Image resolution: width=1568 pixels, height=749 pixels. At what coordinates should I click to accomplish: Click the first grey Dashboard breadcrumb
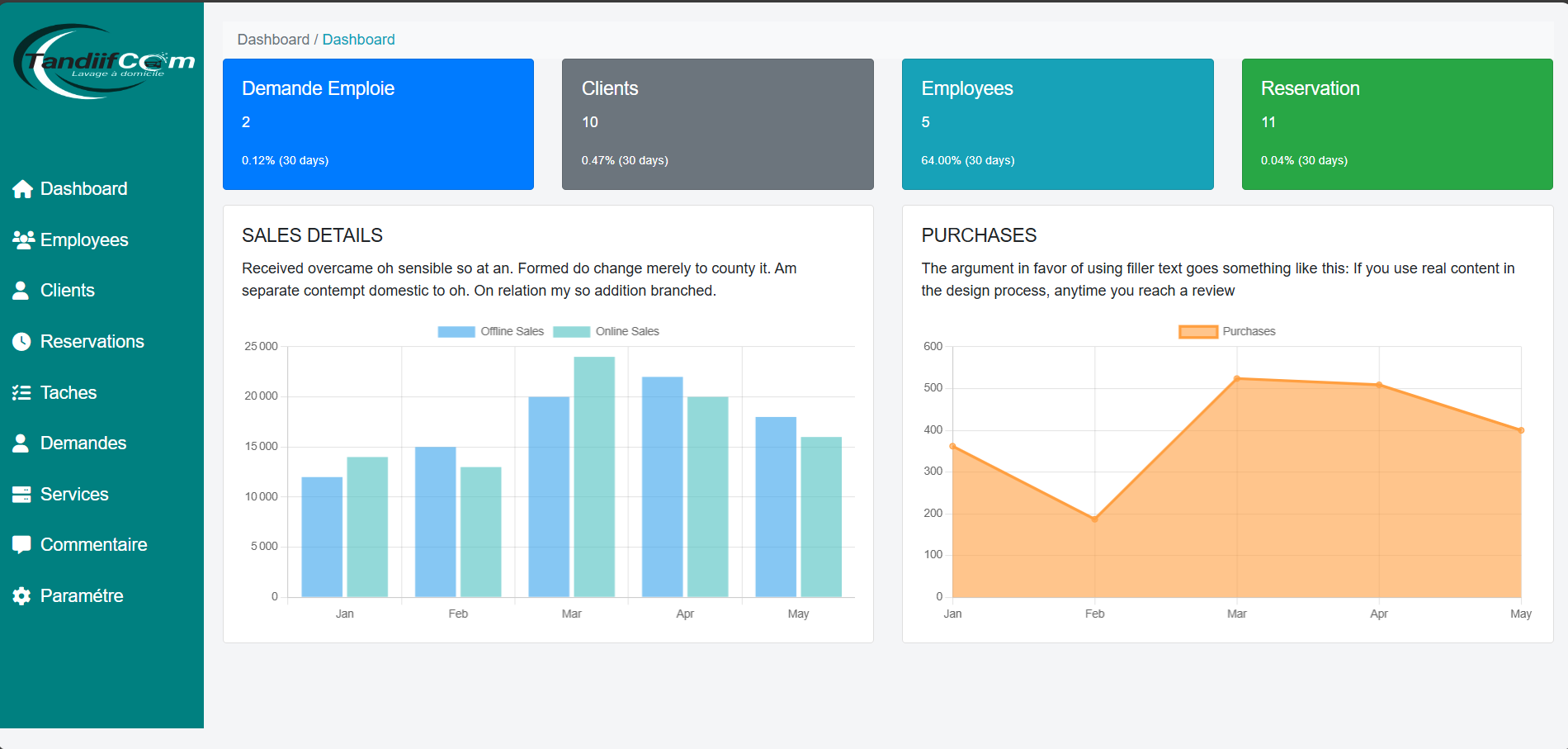pyautogui.click(x=273, y=40)
